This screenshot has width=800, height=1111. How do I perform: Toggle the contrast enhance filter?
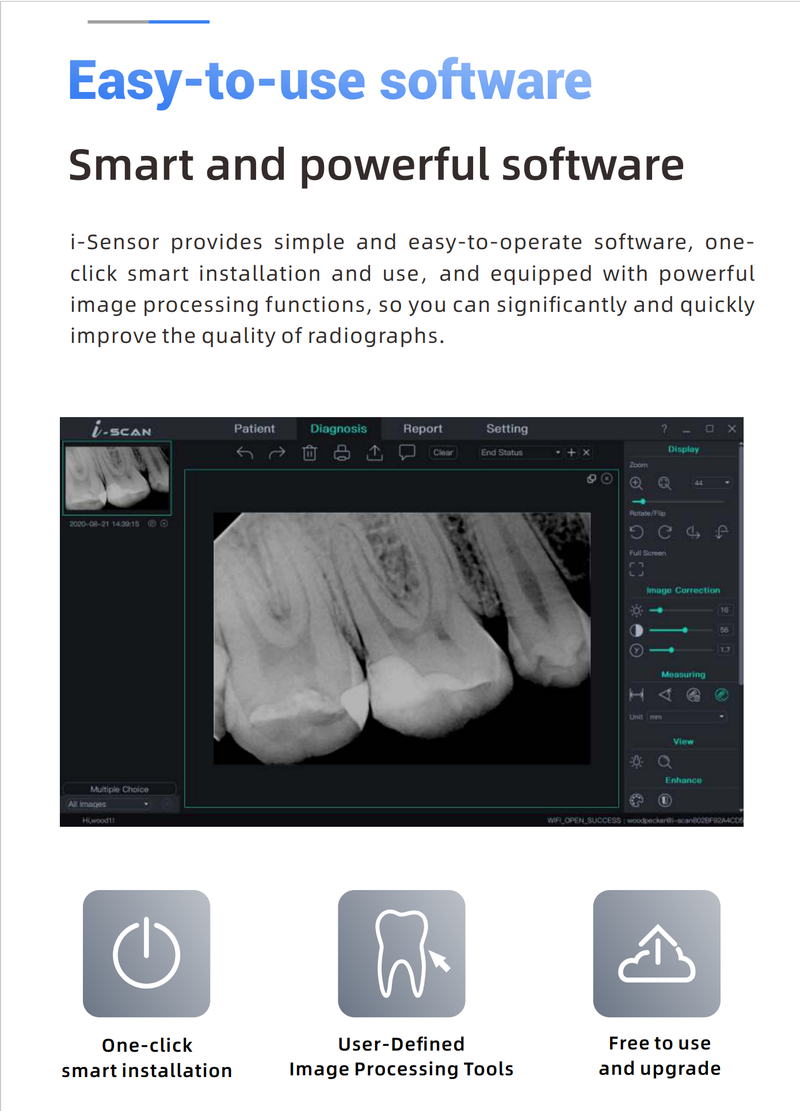pyautogui.click(x=662, y=798)
